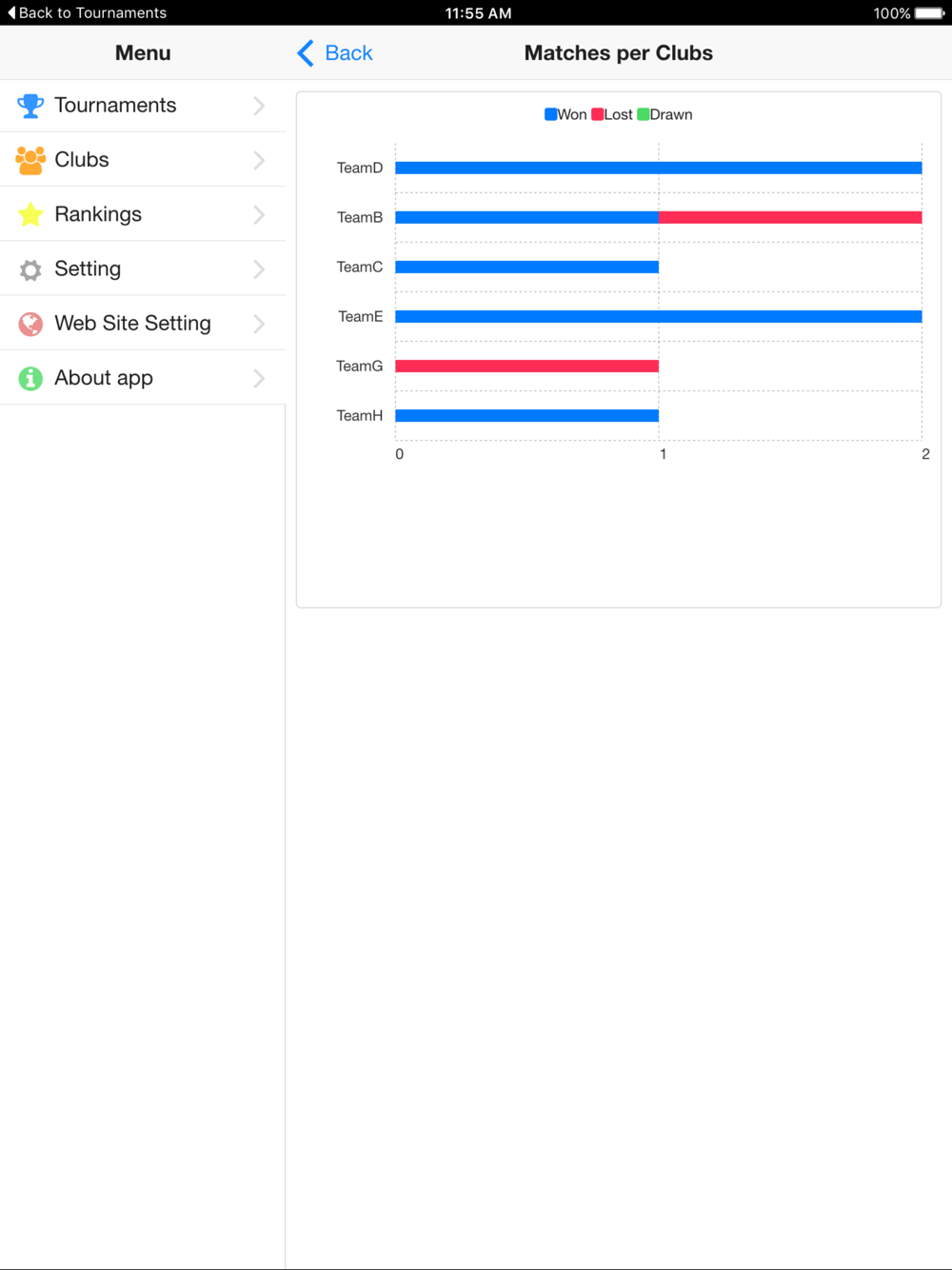Expand Rankings using its right chevron
Screen dimensions: 952x1270
tap(259, 214)
